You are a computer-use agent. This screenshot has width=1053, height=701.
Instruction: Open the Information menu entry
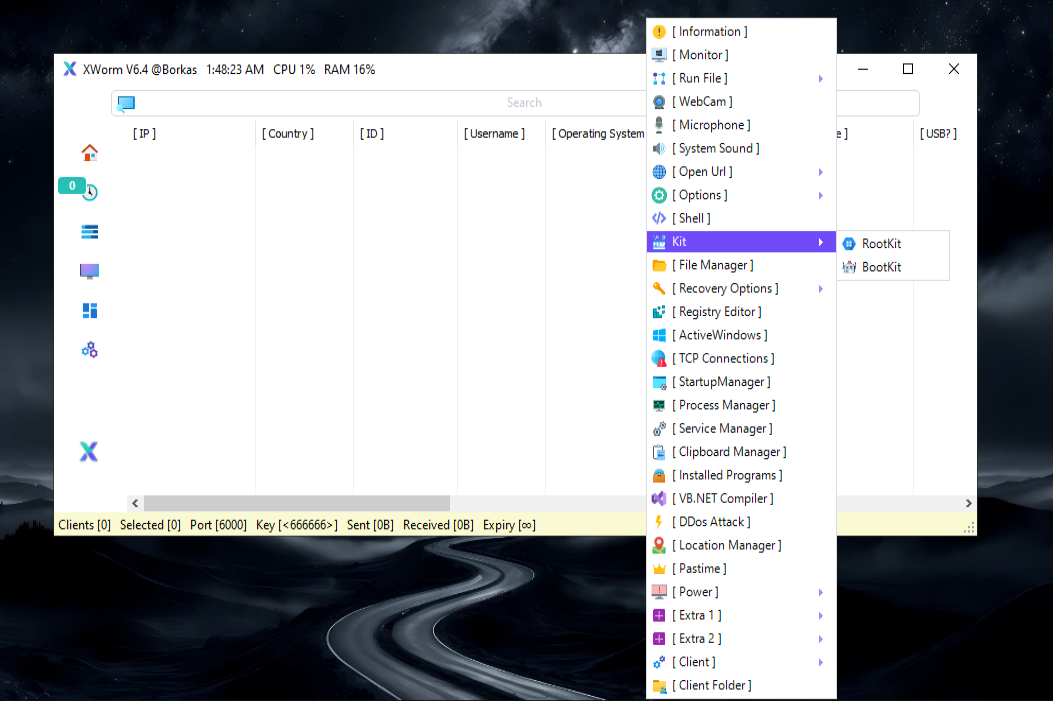tap(709, 32)
